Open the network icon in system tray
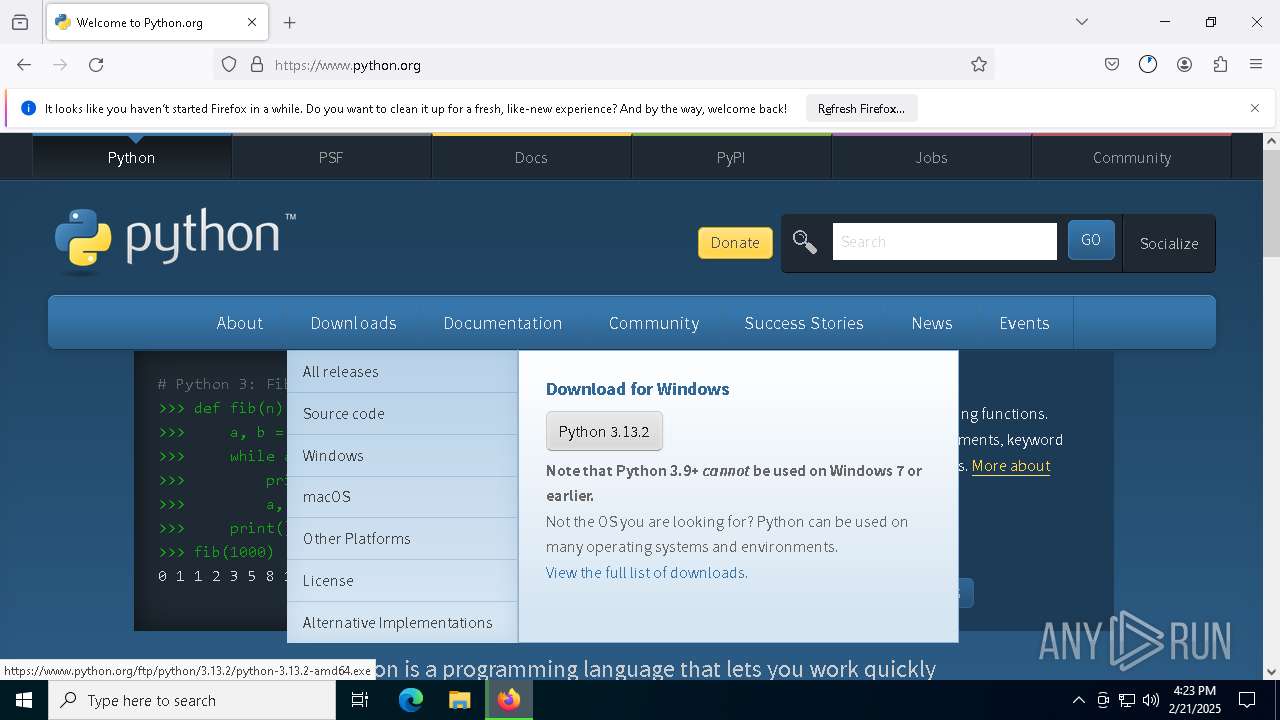 pos(1127,700)
